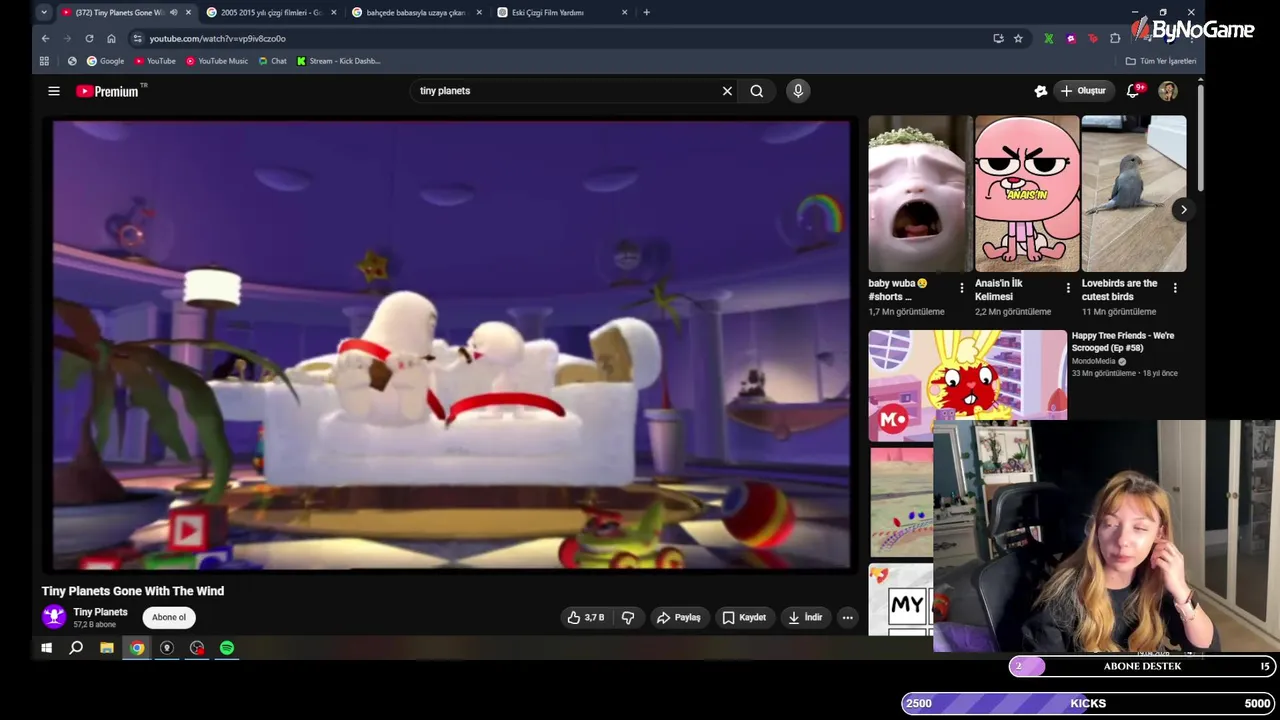The height and width of the screenshot is (720, 1280).
Task: Run search with the magnifier button
Action: (757, 91)
